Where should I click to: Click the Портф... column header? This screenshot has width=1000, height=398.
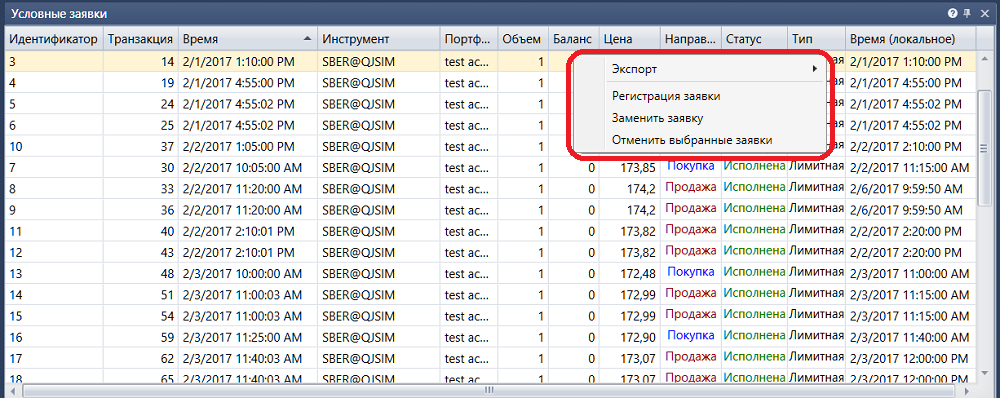[469, 39]
